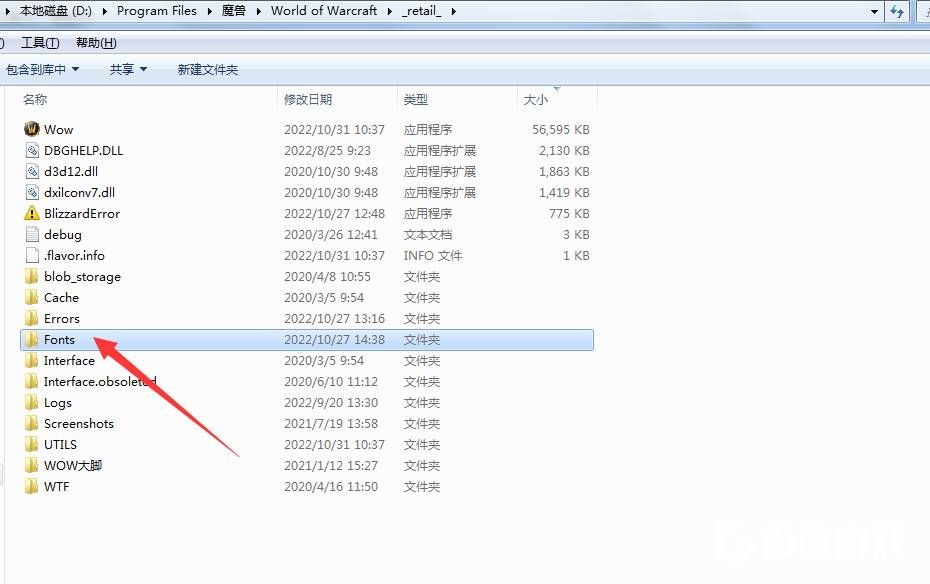Expand the 本地磁盘 (D:) breadcrumb arrow
This screenshot has height=584, width=930.
[x=105, y=11]
